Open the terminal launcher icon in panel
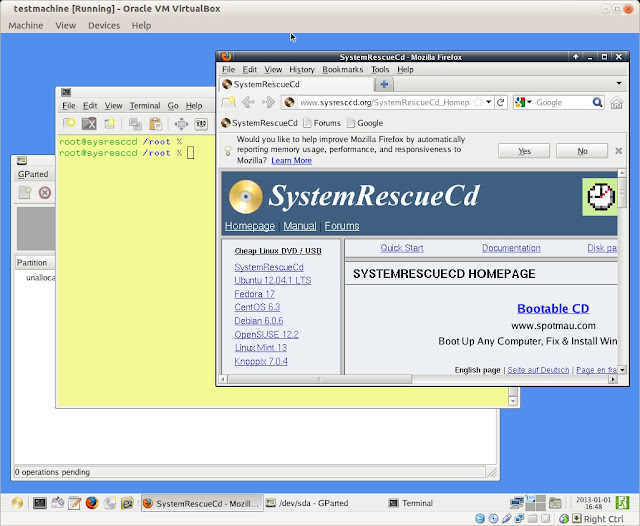 point(40,503)
